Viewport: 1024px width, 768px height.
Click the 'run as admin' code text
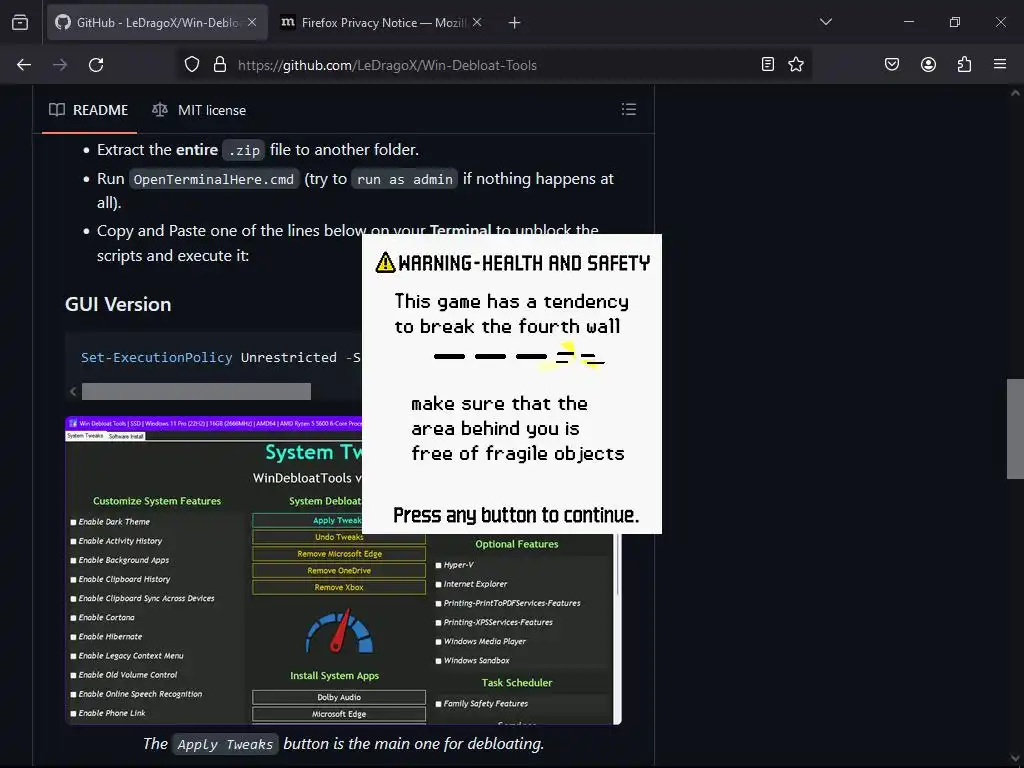(405, 180)
